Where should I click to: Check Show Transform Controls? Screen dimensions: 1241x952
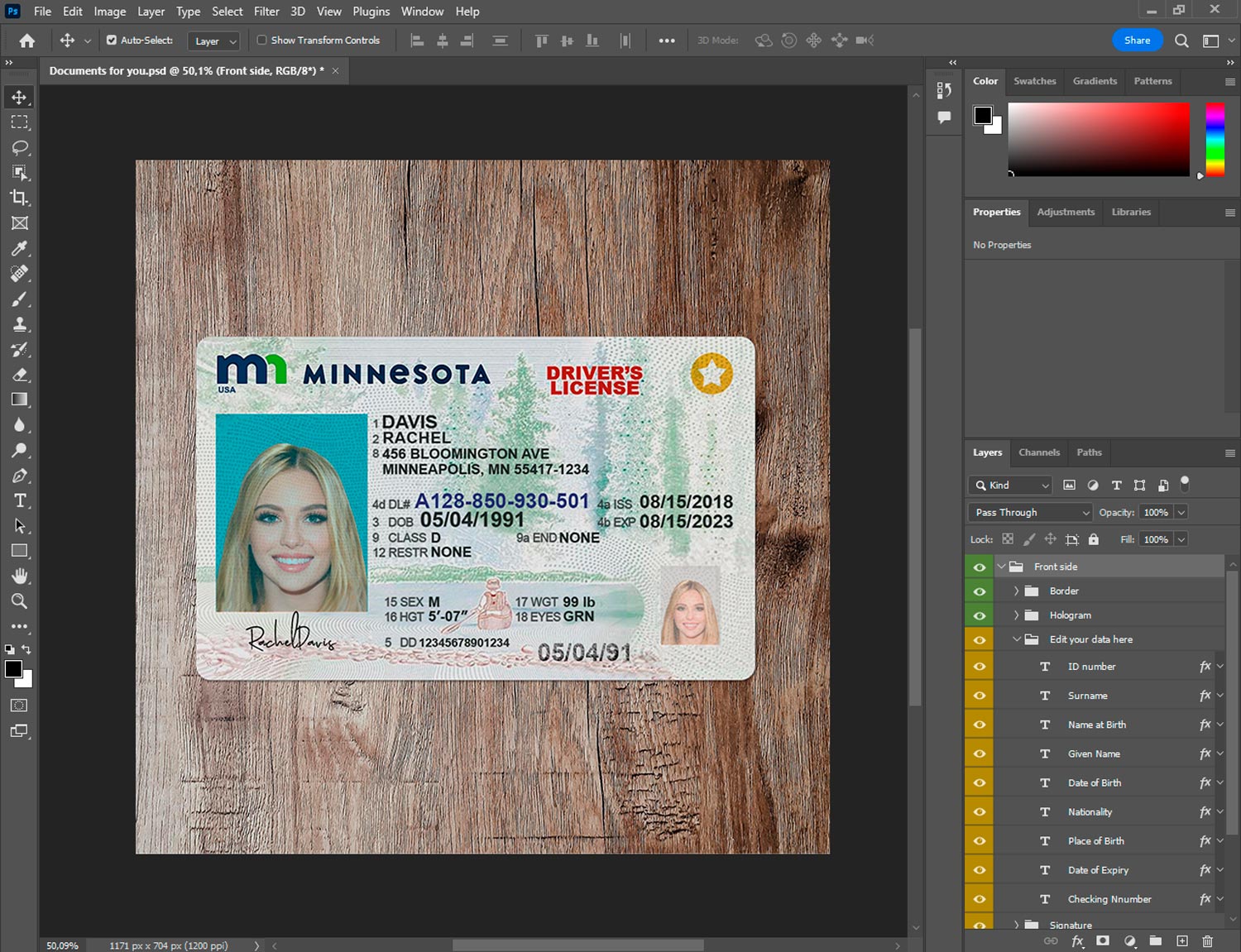pyautogui.click(x=261, y=40)
